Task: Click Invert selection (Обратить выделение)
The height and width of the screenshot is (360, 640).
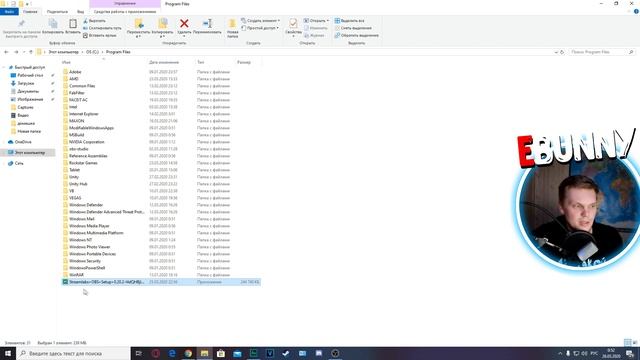Action: 357,36
